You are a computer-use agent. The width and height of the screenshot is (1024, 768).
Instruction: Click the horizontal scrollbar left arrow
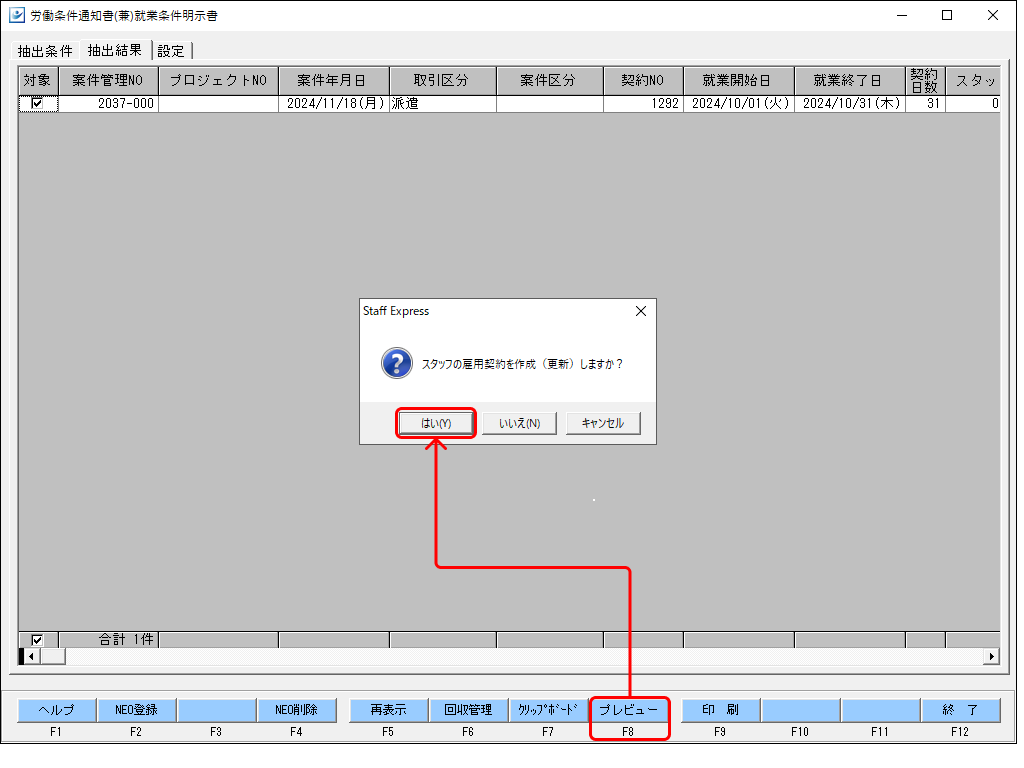(31, 656)
